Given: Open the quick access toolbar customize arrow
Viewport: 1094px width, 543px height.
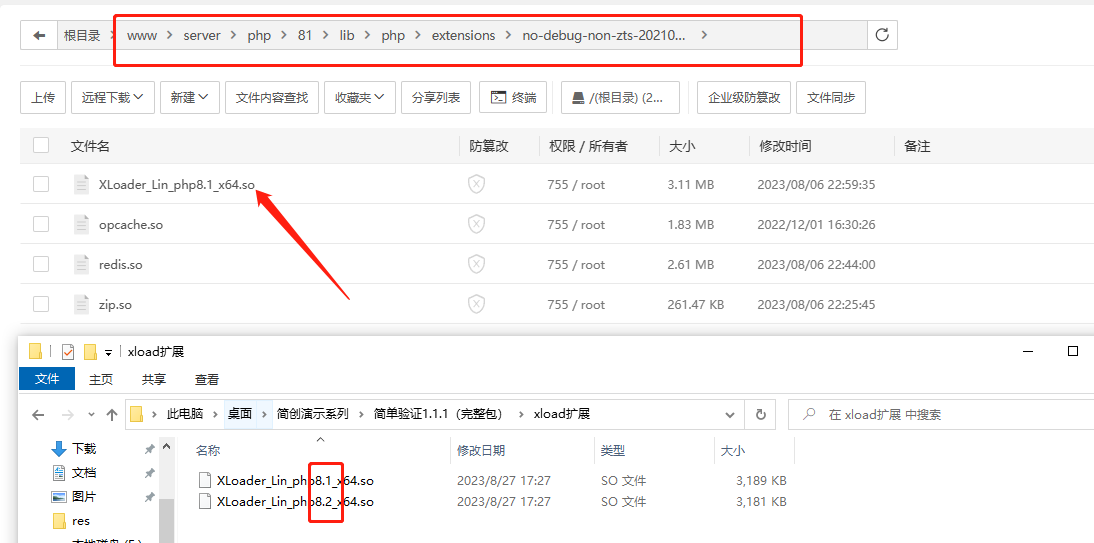Looking at the screenshot, I should [109, 352].
